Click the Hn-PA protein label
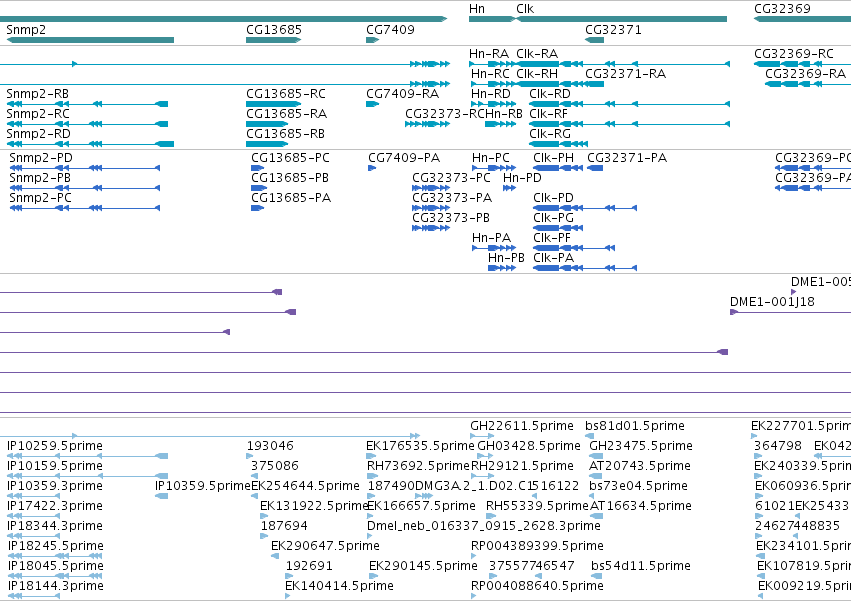The width and height of the screenshot is (851, 601). [491, 238]
